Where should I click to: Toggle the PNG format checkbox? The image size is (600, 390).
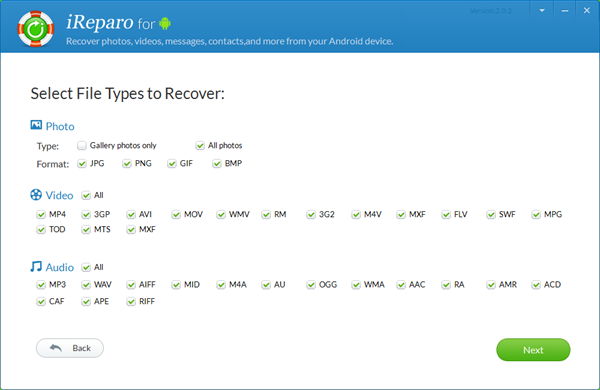pyautogui.click(x=127, y=164)
